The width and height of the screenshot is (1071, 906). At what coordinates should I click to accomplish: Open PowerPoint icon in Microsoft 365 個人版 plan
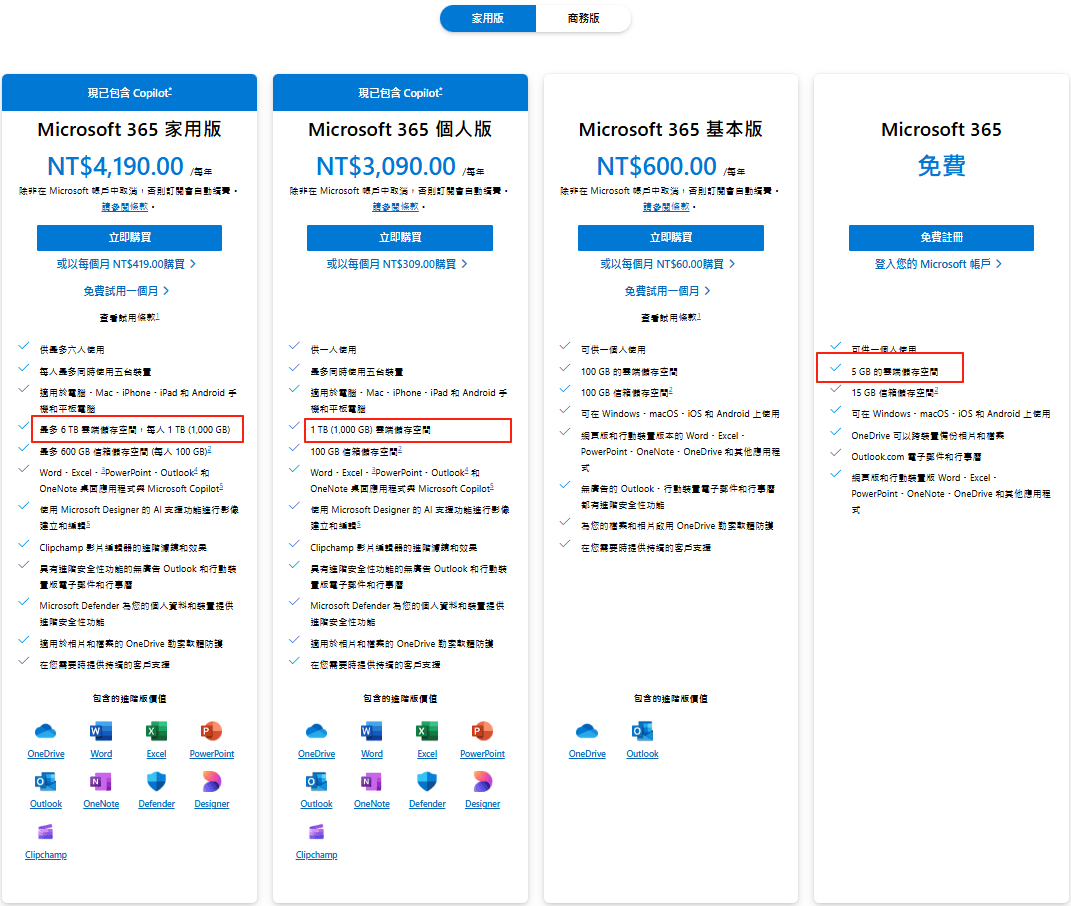coord(482,731)
